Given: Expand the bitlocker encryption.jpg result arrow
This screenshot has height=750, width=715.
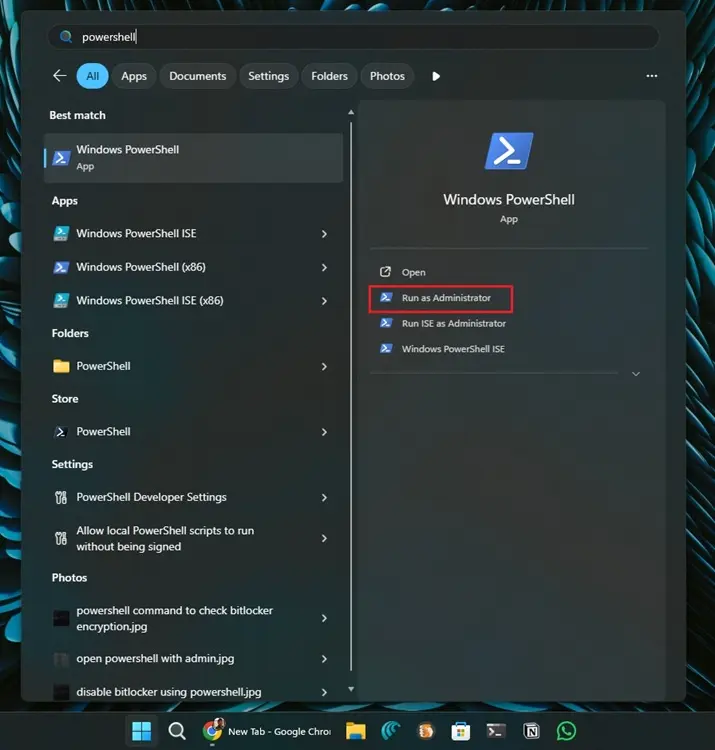Looking at the screenshot, I should [x=324, y=618].
